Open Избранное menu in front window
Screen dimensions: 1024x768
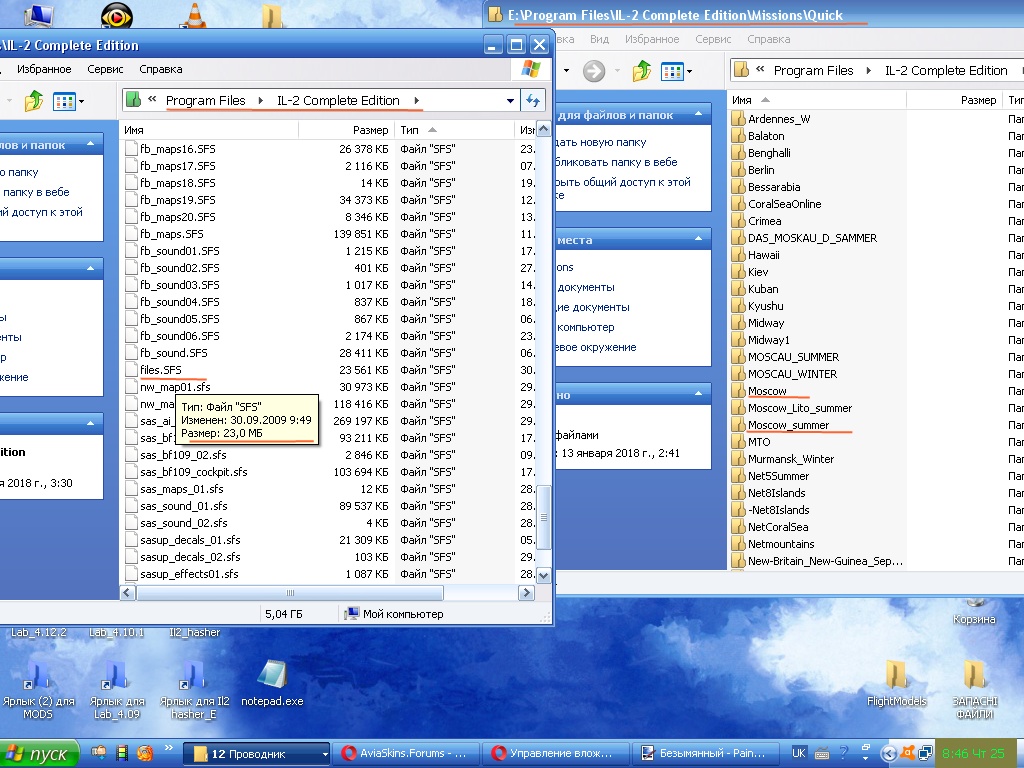[x=44, y=69]
